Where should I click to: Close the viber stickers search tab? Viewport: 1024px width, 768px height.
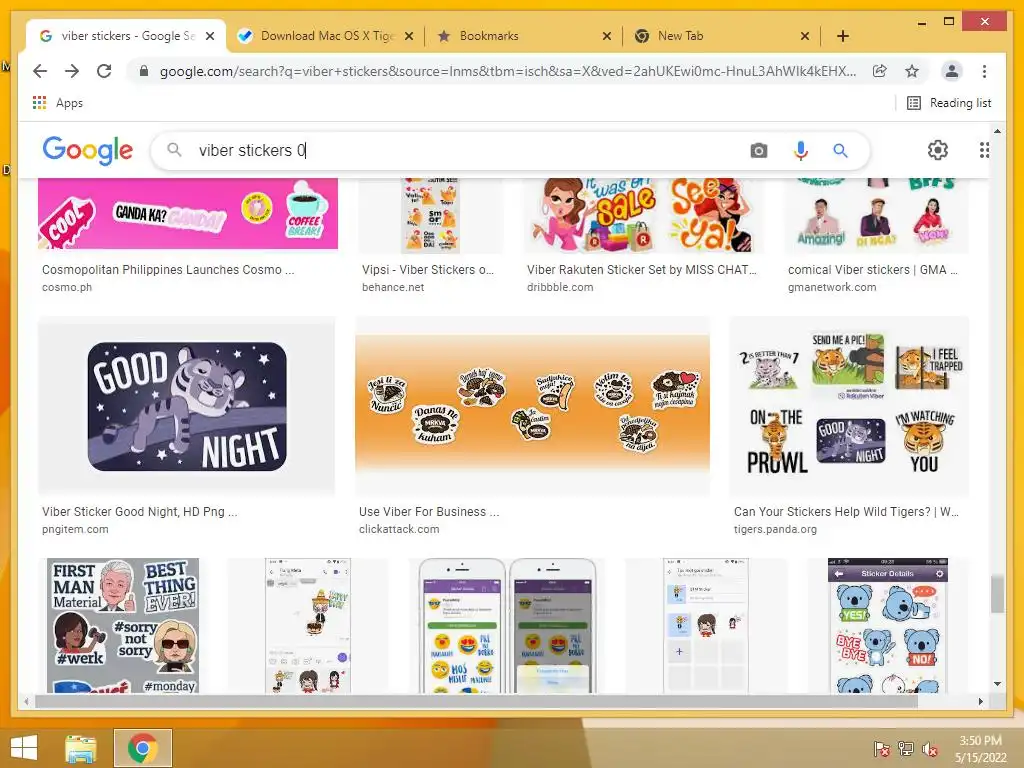click(210, 36)
